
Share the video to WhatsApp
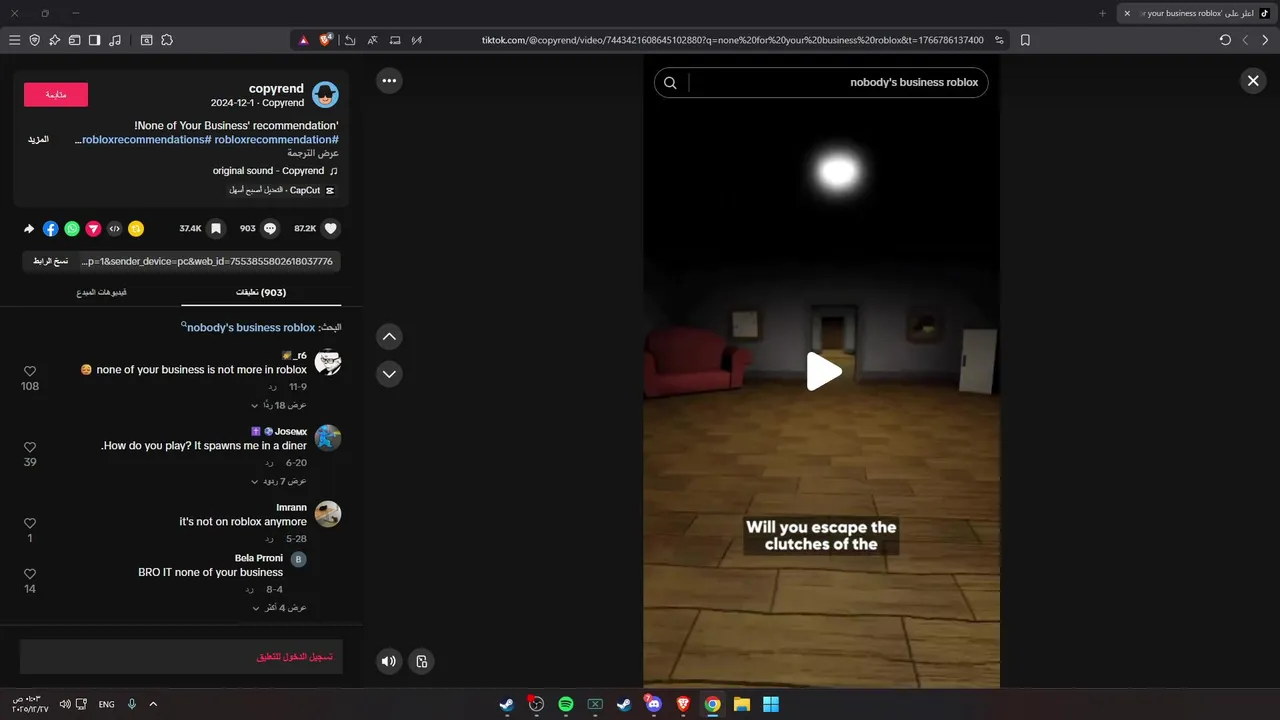pos(72,229)
